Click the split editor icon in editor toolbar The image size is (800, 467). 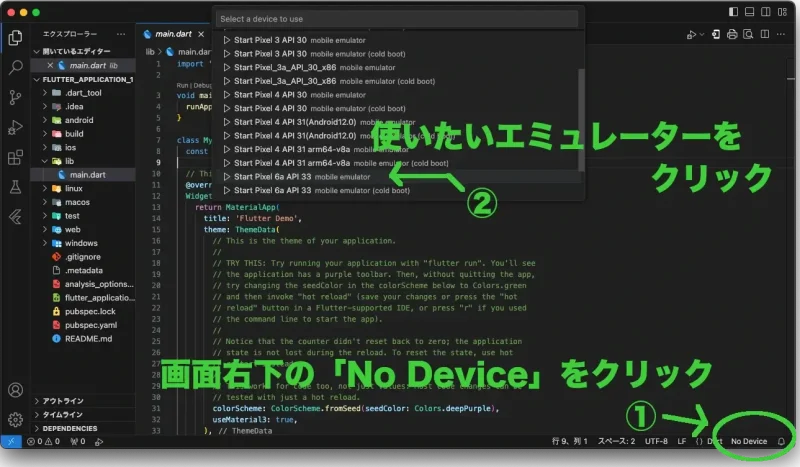pyautogui.click(x=765, y=34)
